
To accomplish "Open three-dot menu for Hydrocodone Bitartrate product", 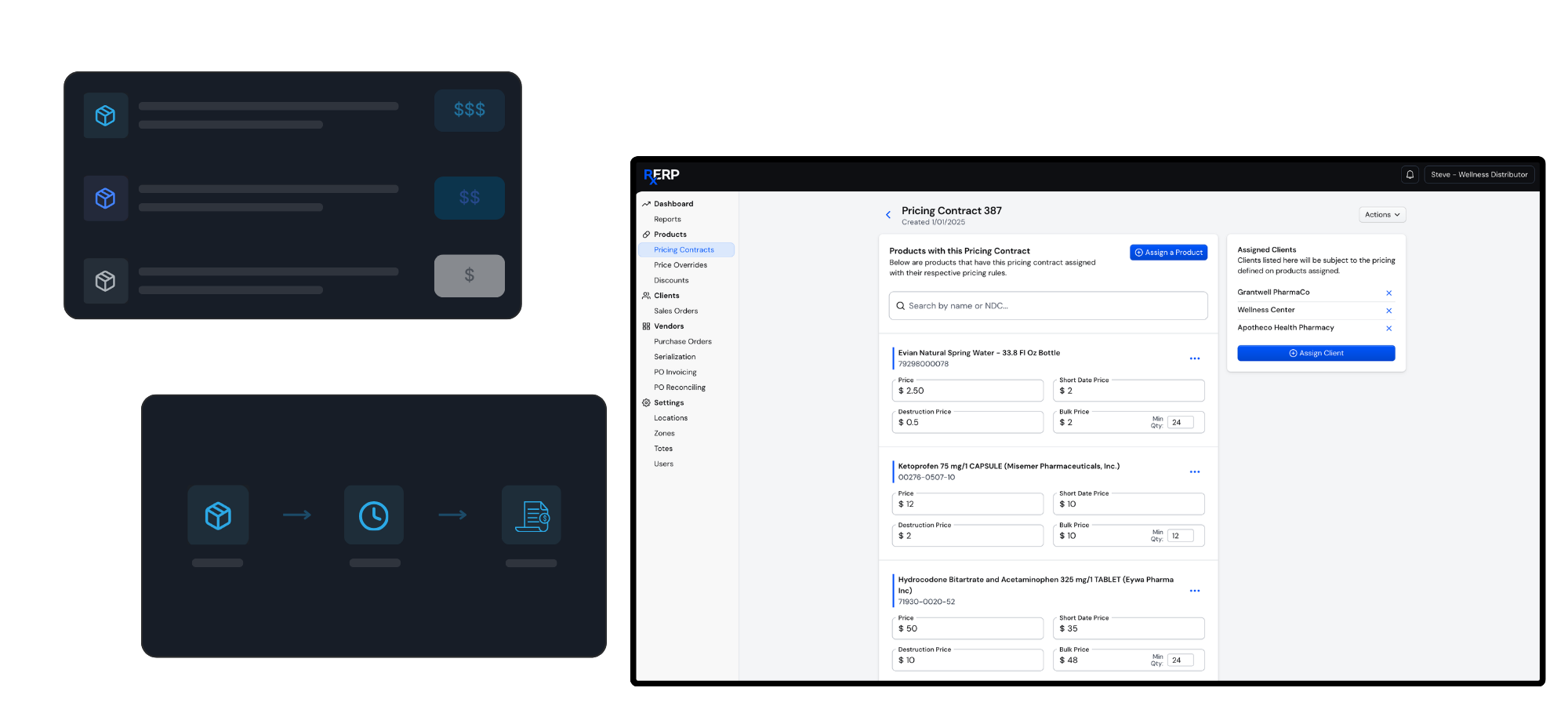I will pyautogui.click(x=1194, y=591).
